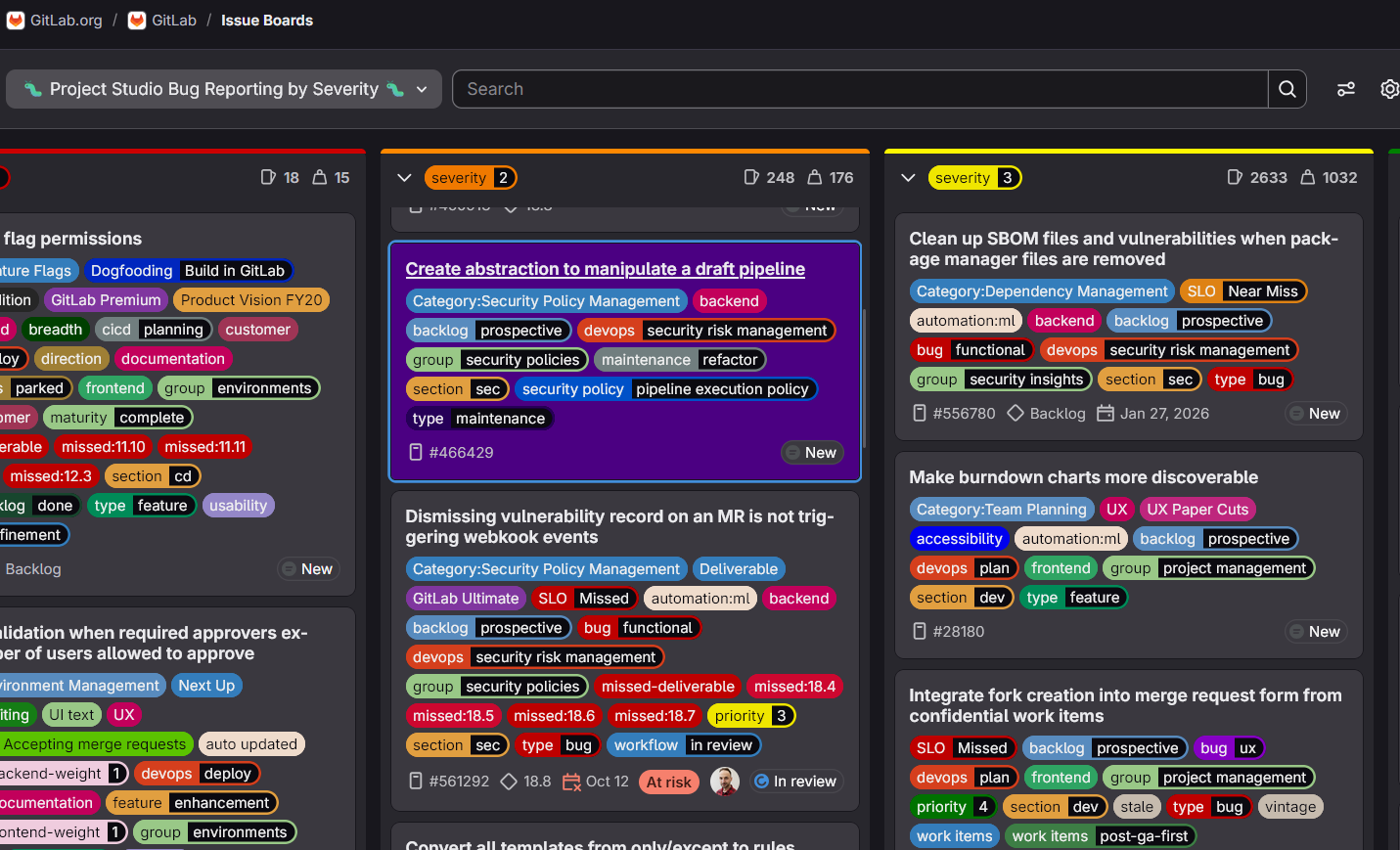The image size is (1400, 850).
Task: Click the Issue Boards breadcrumb
Action: 267,21
